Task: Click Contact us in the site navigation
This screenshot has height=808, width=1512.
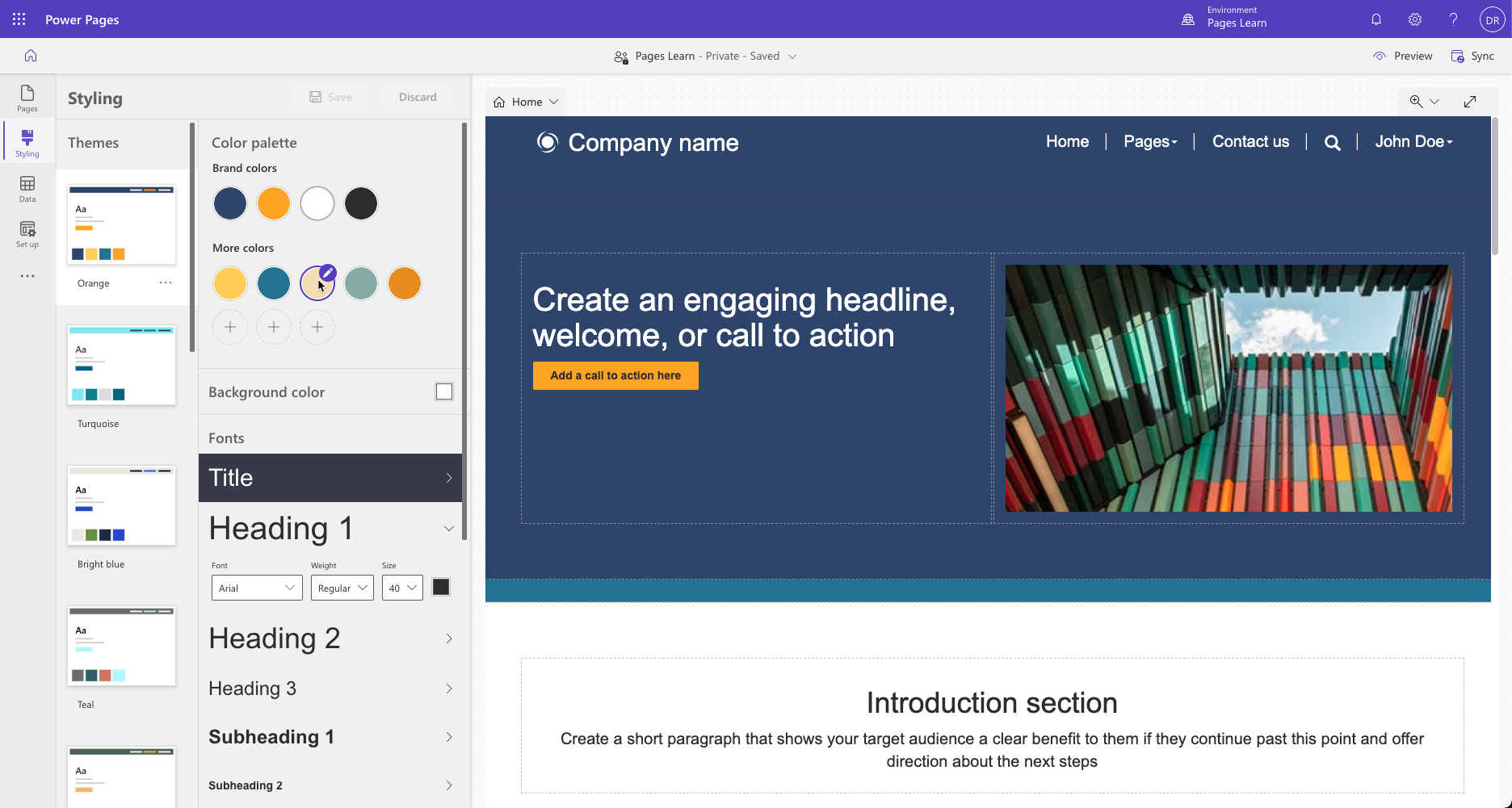Action: [1250, 141]
